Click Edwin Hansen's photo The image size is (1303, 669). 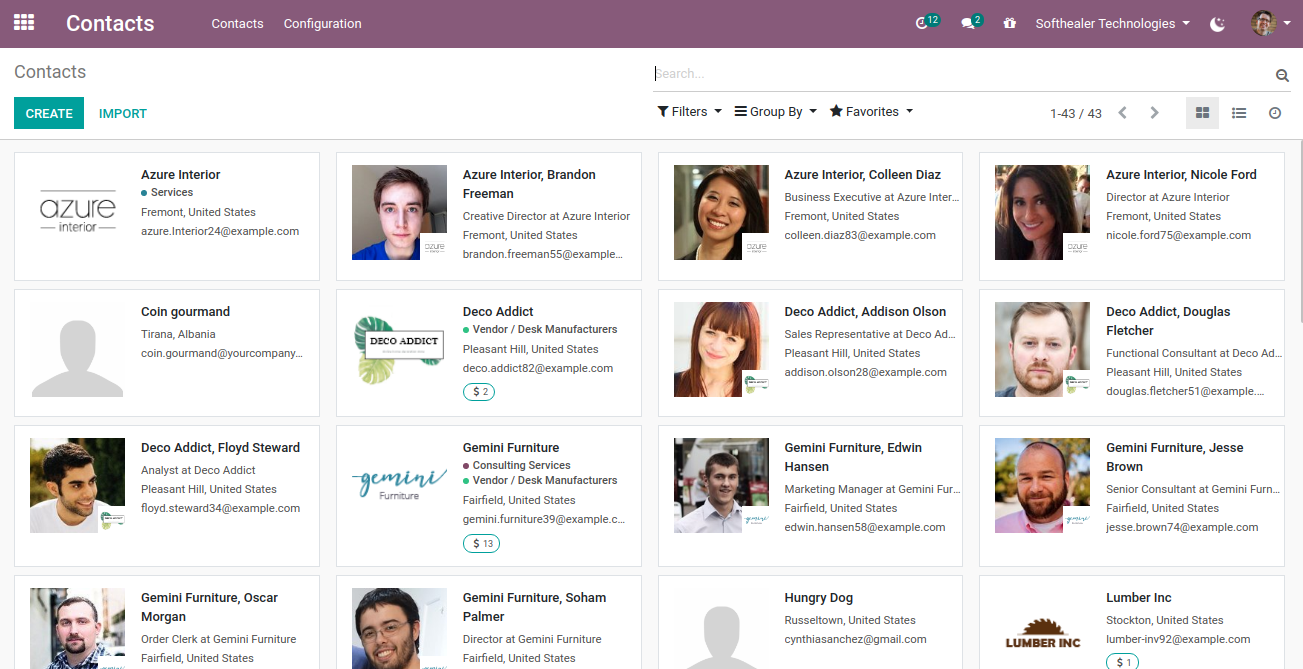coord(721,485)
